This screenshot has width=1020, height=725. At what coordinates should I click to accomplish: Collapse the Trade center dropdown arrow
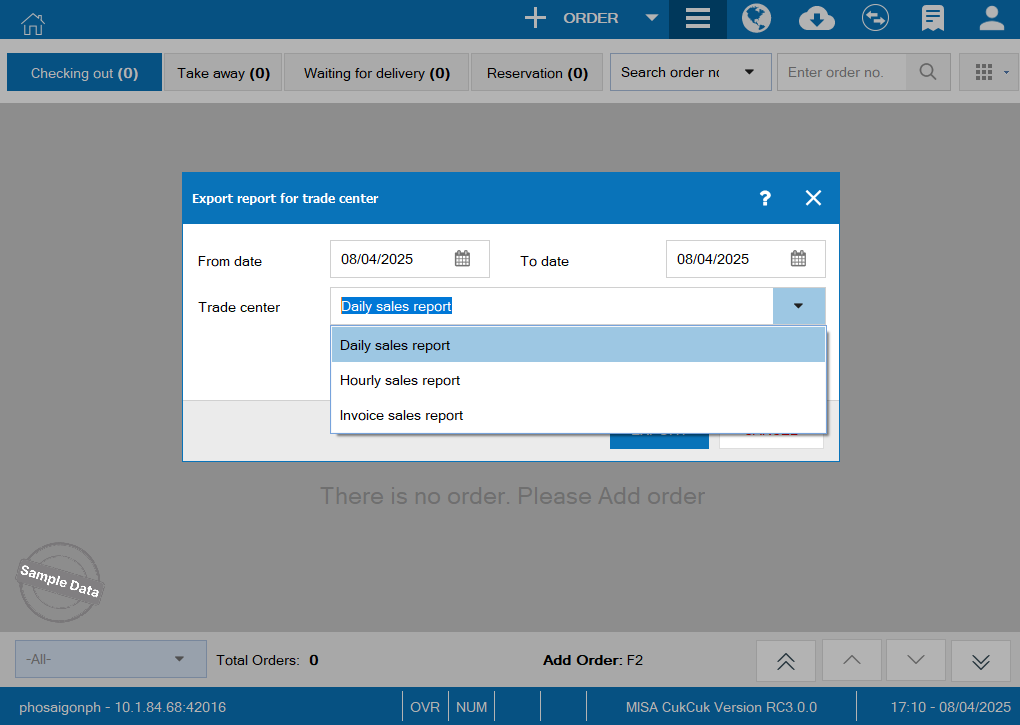coord(798,306)
